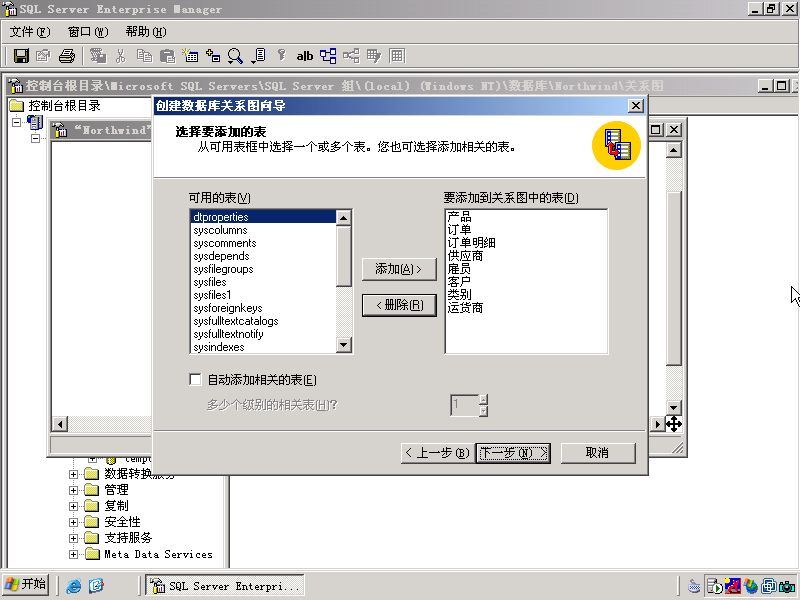Screen dimensions: 800x600
Task: Select syscomments in the available tables list
Action: (x=263, y=243)
